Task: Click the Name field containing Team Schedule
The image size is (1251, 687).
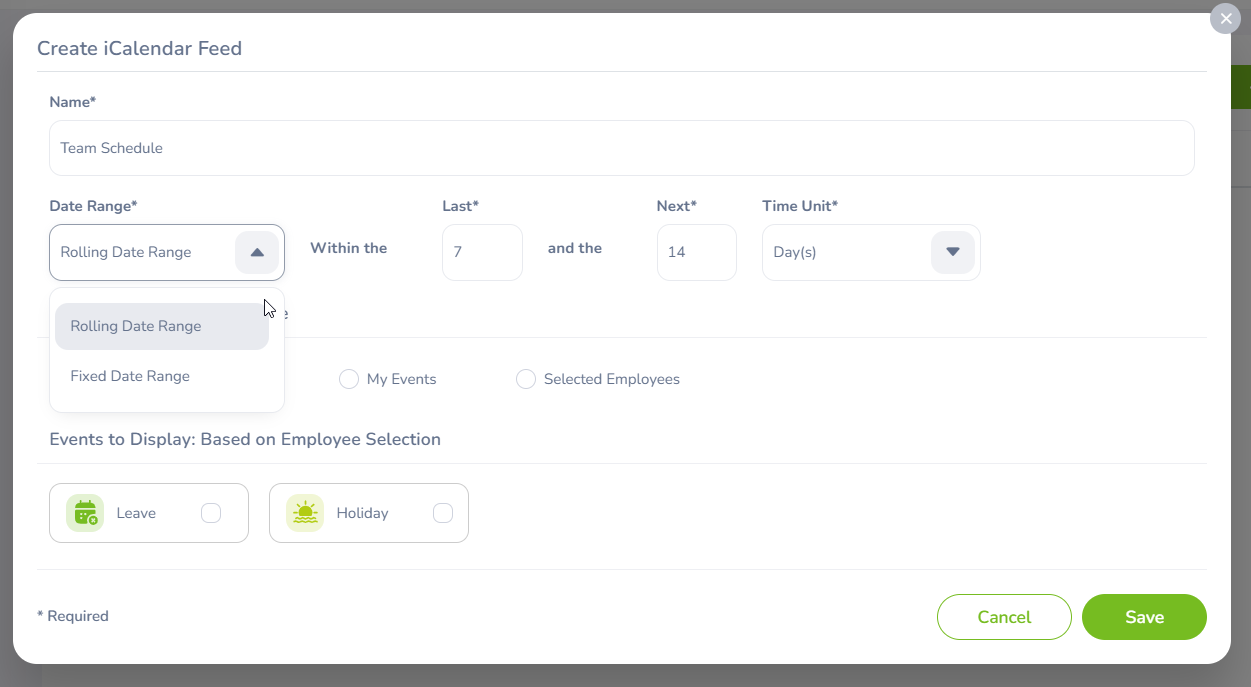Action: 621,148
